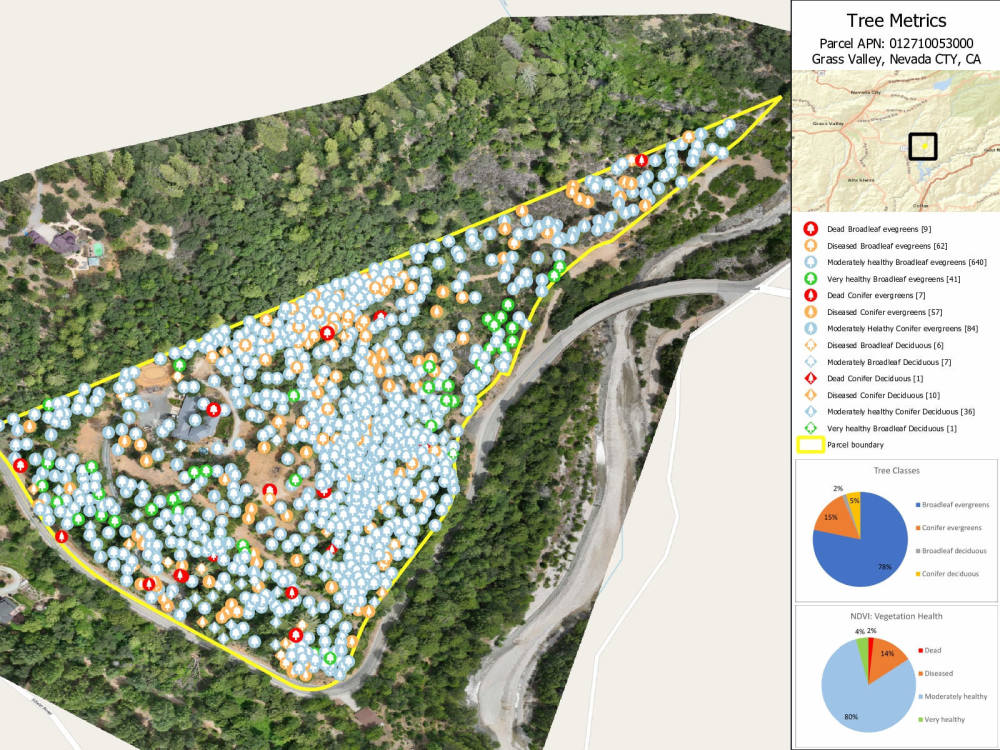Click the orange Diseased swatch in NDVI legend

click(x=920, y=673)
